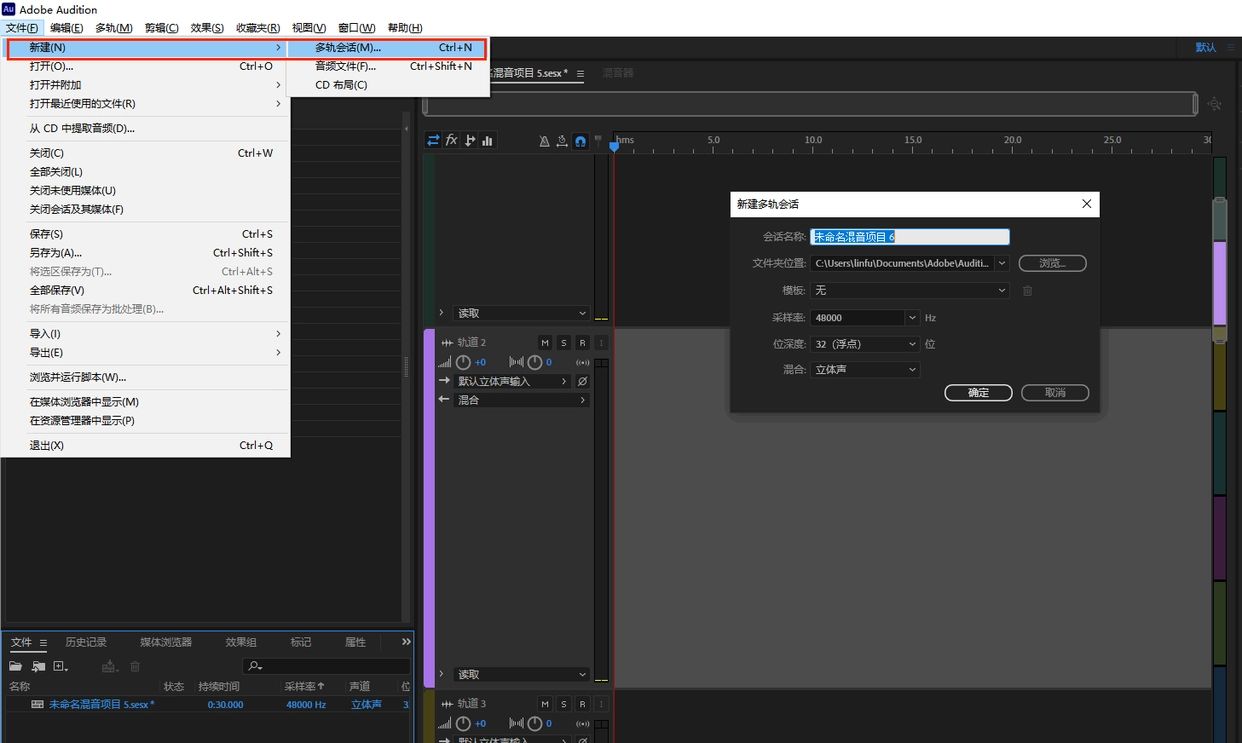The height and width of the screenshot is (743, 1242).
Task: Click the session name input field
Action: click(x=910, y=237)
